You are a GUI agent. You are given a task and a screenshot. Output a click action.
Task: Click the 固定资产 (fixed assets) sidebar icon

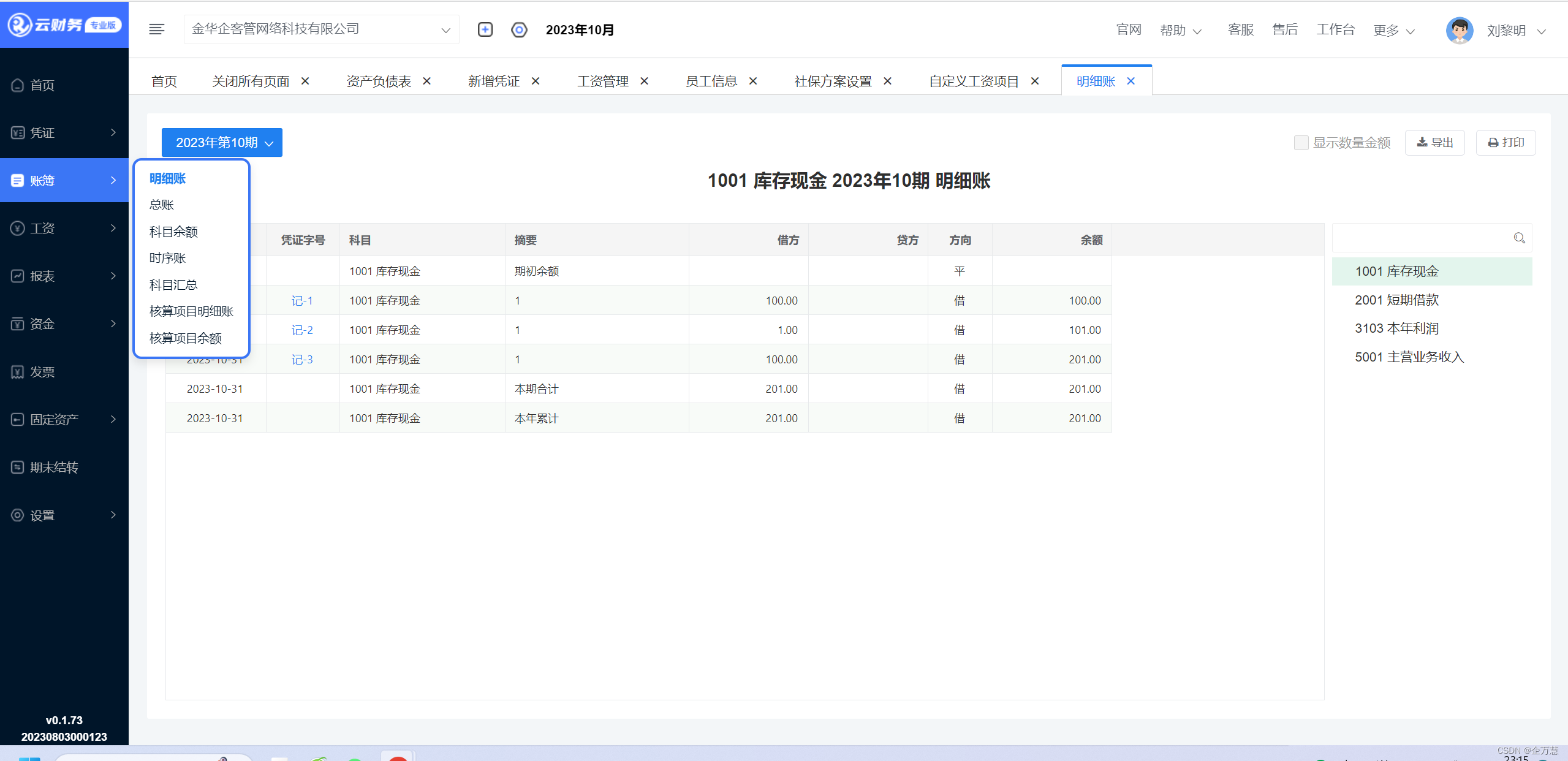pos(17,418)
